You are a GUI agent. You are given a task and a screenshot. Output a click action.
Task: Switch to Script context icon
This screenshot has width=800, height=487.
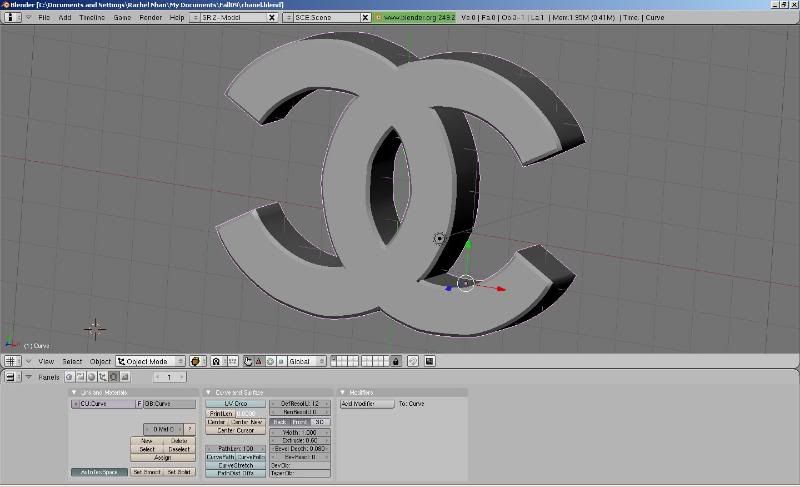pos(80,377)
